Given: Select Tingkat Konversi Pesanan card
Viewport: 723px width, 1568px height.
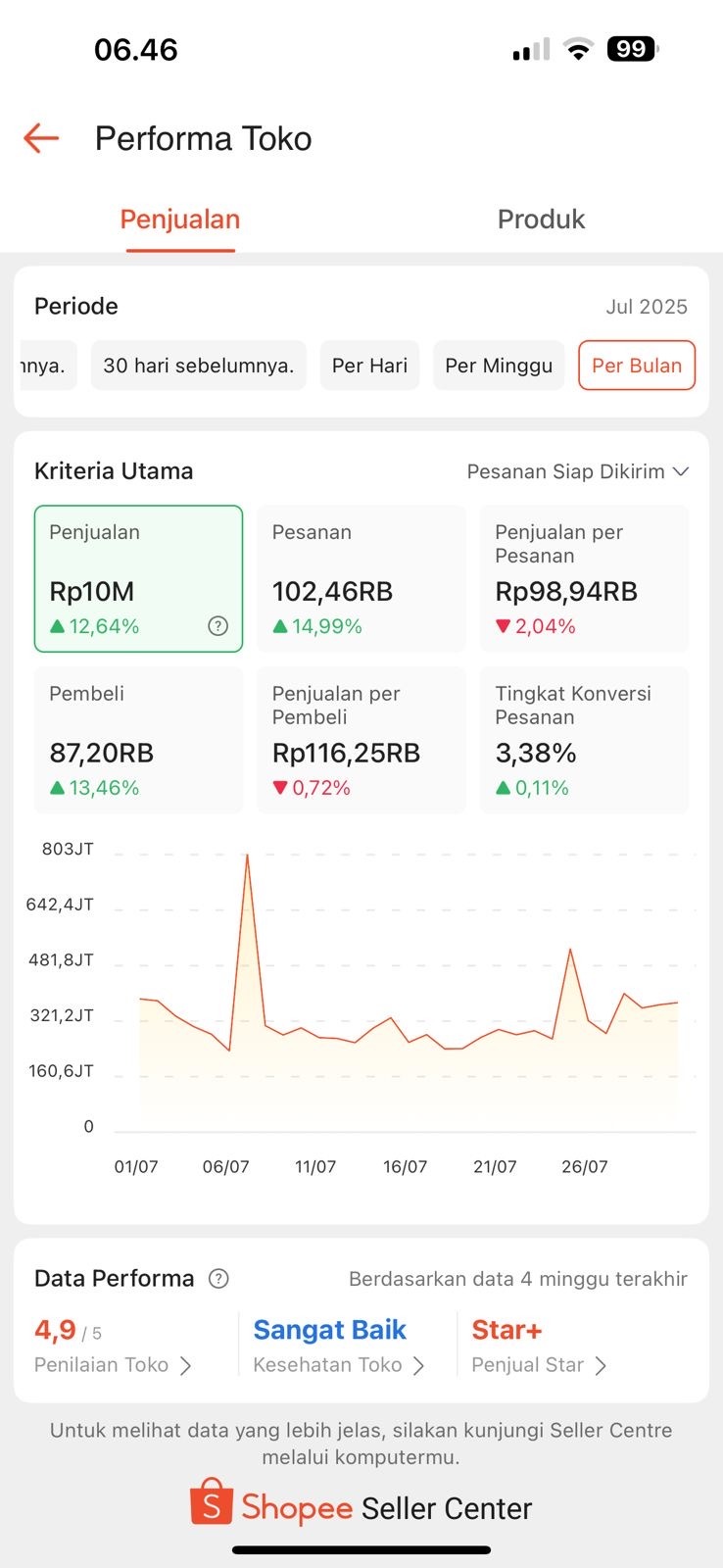Looking at the screenshot, I should coord(584,740).
